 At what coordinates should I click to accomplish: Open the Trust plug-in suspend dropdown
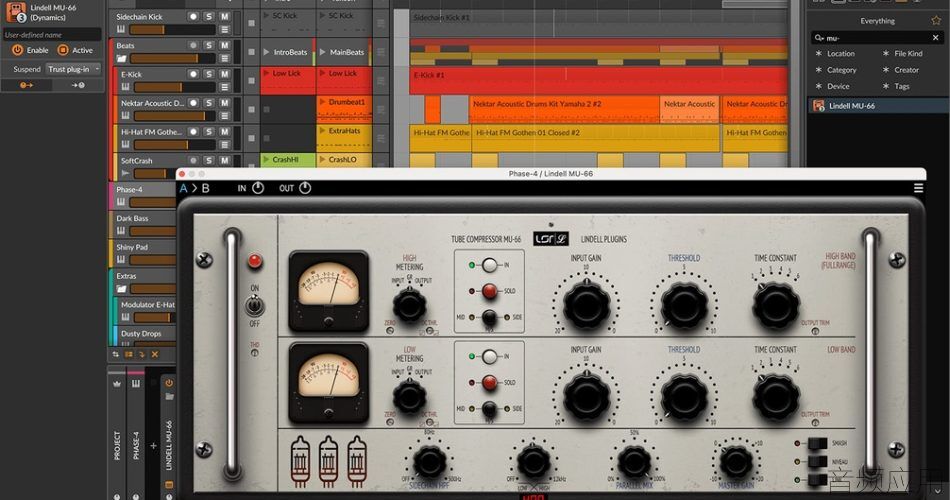pos(74,69)
